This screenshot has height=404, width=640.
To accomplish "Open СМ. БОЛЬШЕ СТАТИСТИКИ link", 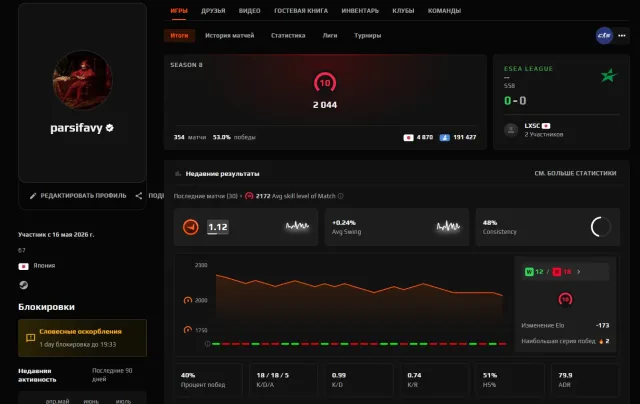I will pos(576,173).
